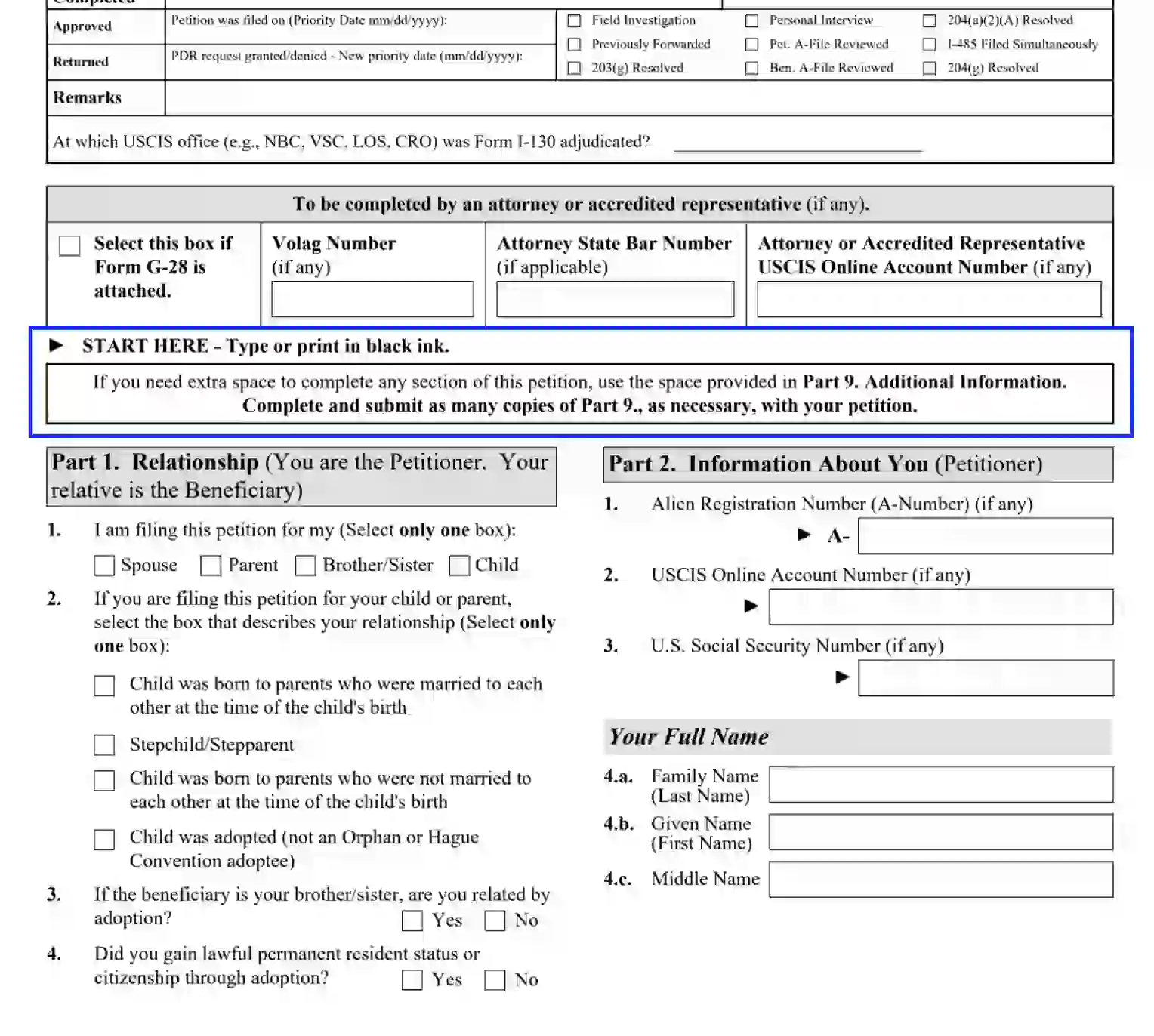Select No for related by adoption

(495, 920)
